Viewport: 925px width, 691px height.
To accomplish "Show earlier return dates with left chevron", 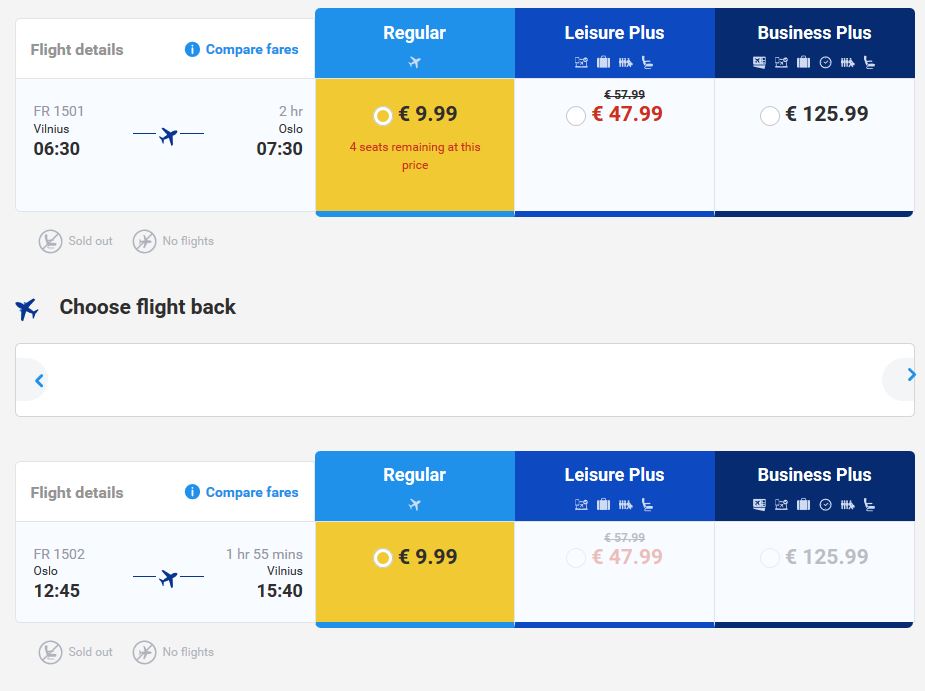I will coord(40,381).
